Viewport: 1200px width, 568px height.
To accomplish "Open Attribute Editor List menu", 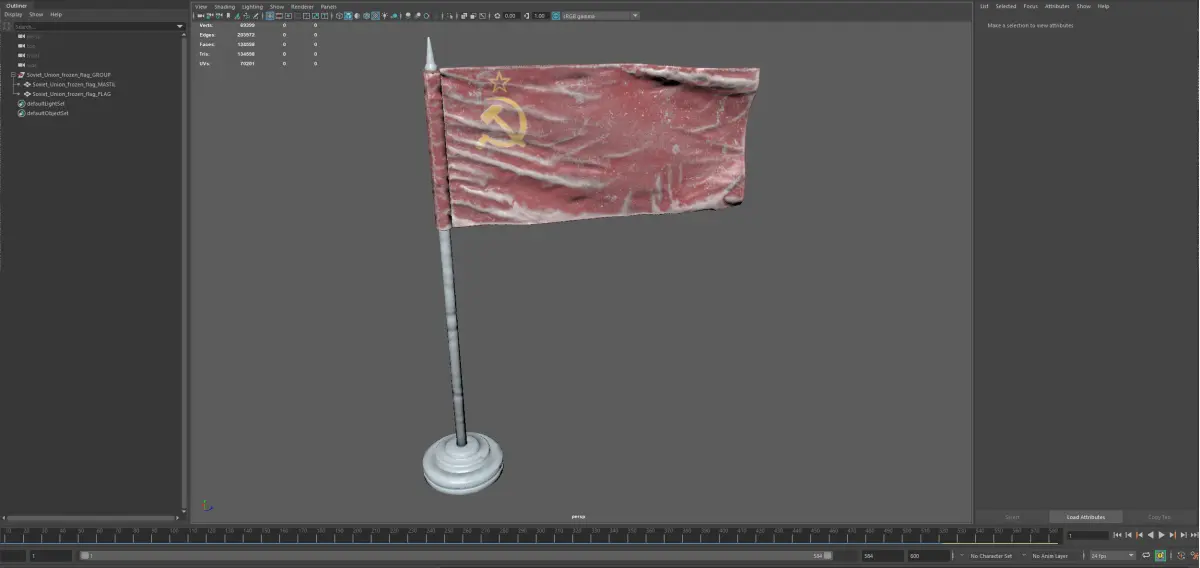I will pos(984,6).
